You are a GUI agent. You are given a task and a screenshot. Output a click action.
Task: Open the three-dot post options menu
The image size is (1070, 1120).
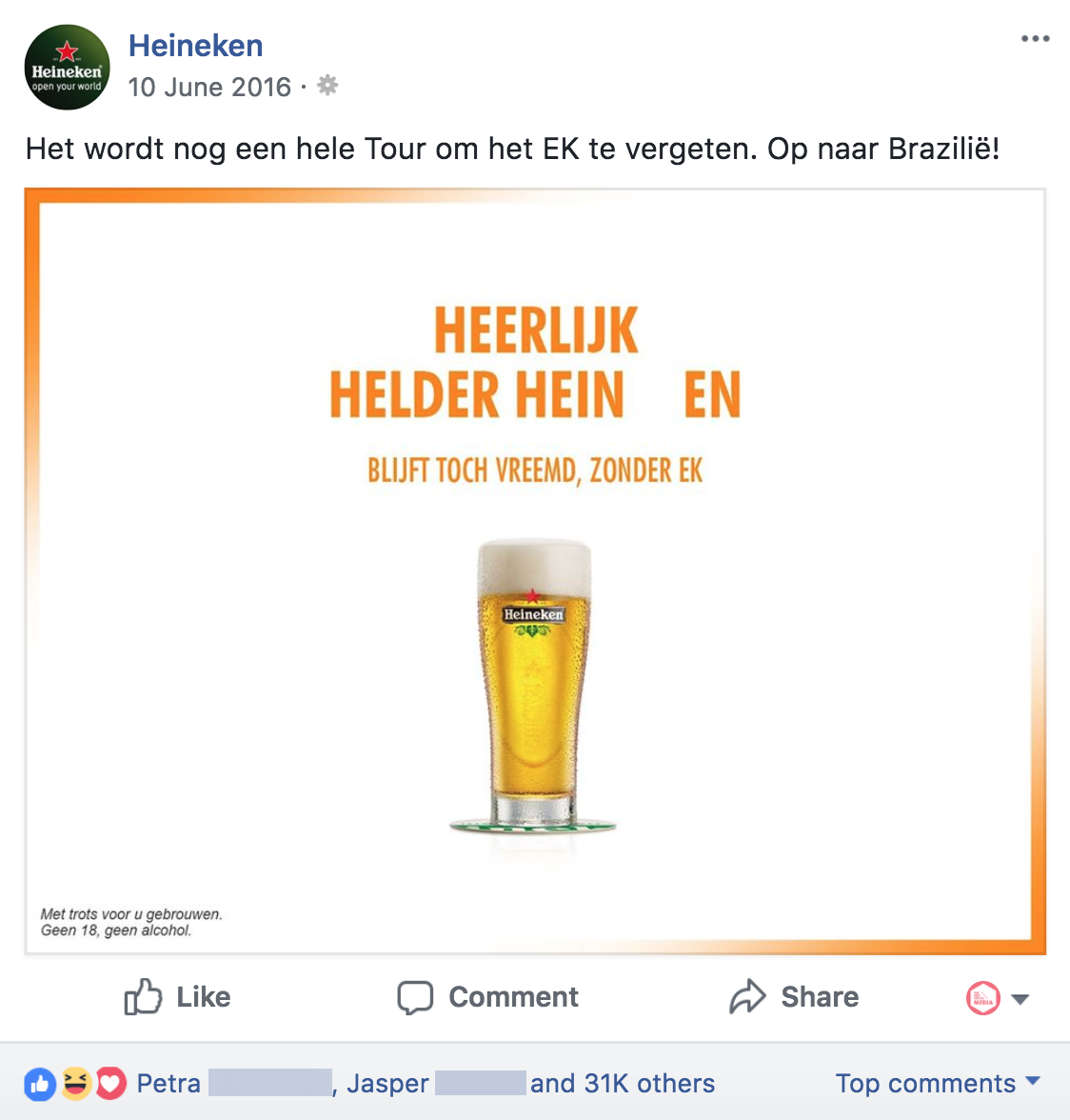coord(1035,38)
